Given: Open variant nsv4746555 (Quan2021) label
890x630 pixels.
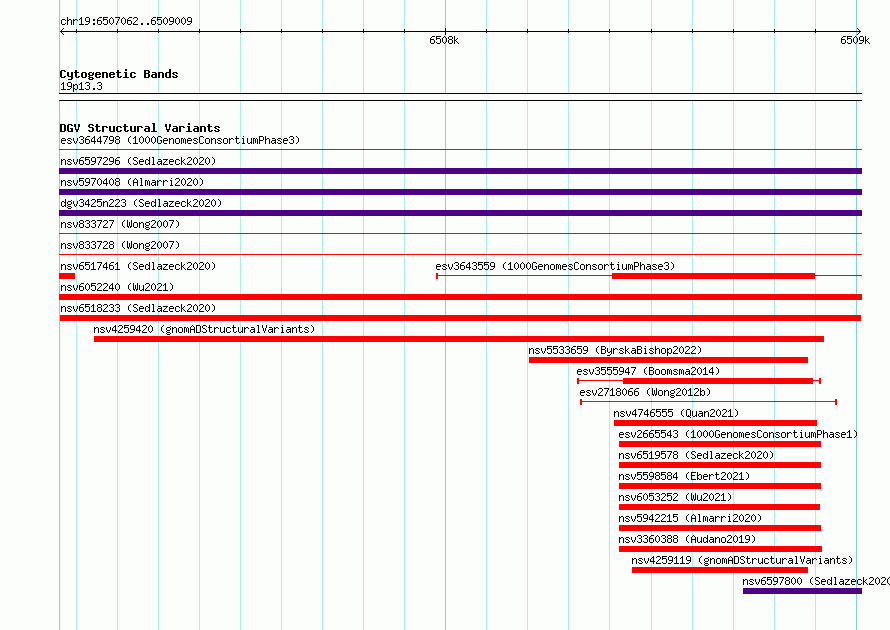Looking at the screenshot, I should coord(676,413).
